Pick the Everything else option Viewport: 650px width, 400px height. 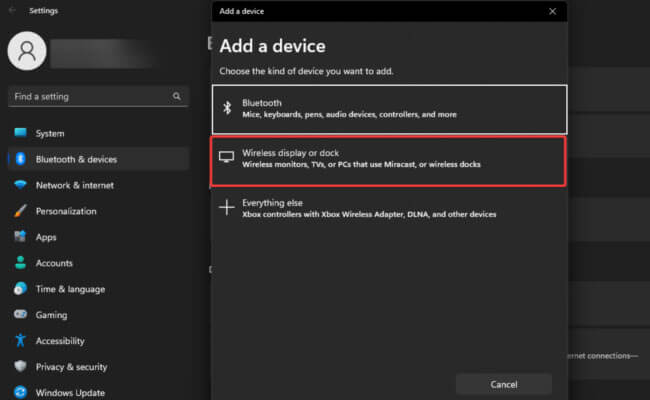tap(389, 208)
